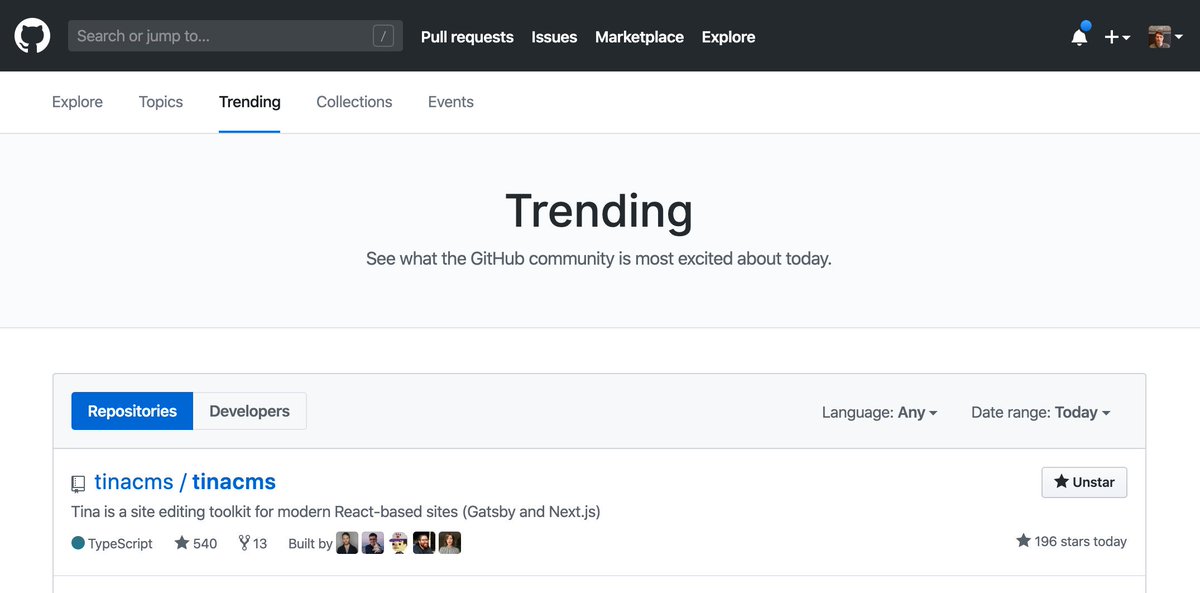The width and height of the screenshot is (1200, 593).
Task: Click the slash shortcut key icon in the search box
Action: click(x=383, y=36)
